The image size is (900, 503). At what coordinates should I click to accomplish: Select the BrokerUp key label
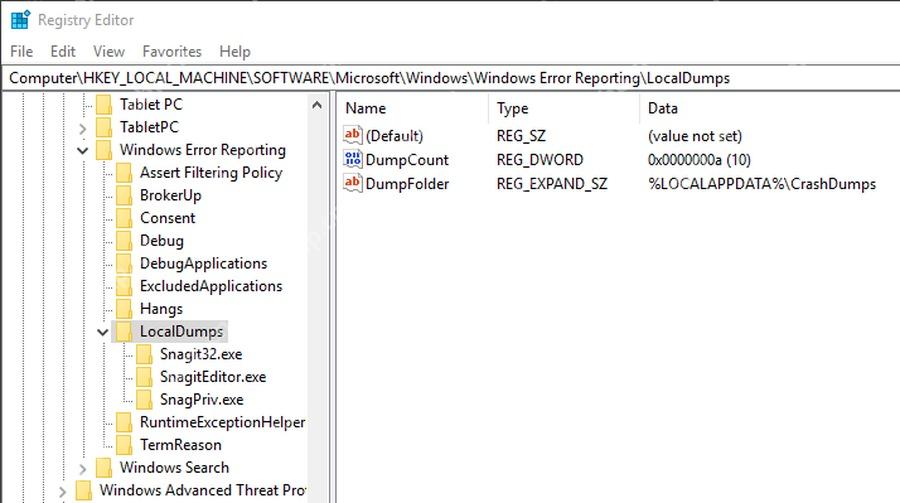pyautogui.click(x=170, y=196)
